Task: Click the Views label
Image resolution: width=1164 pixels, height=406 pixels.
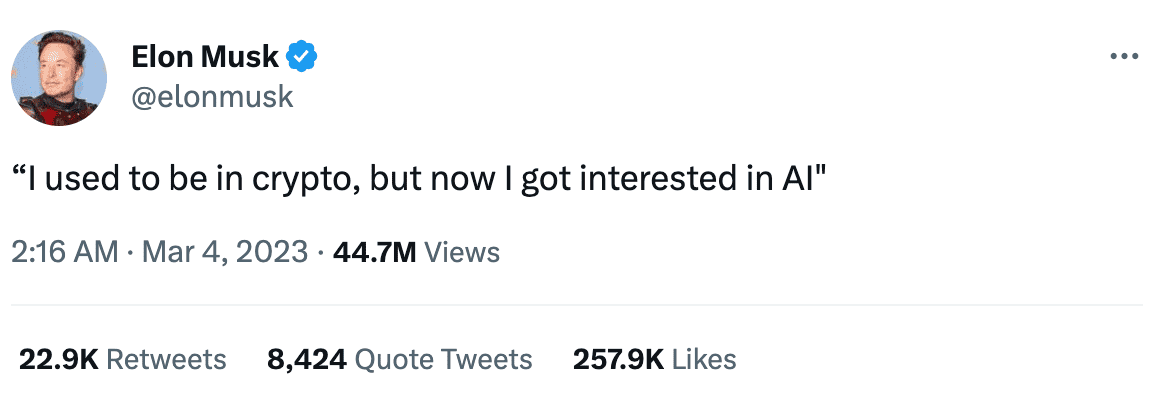Action: [x=462, y=251]
